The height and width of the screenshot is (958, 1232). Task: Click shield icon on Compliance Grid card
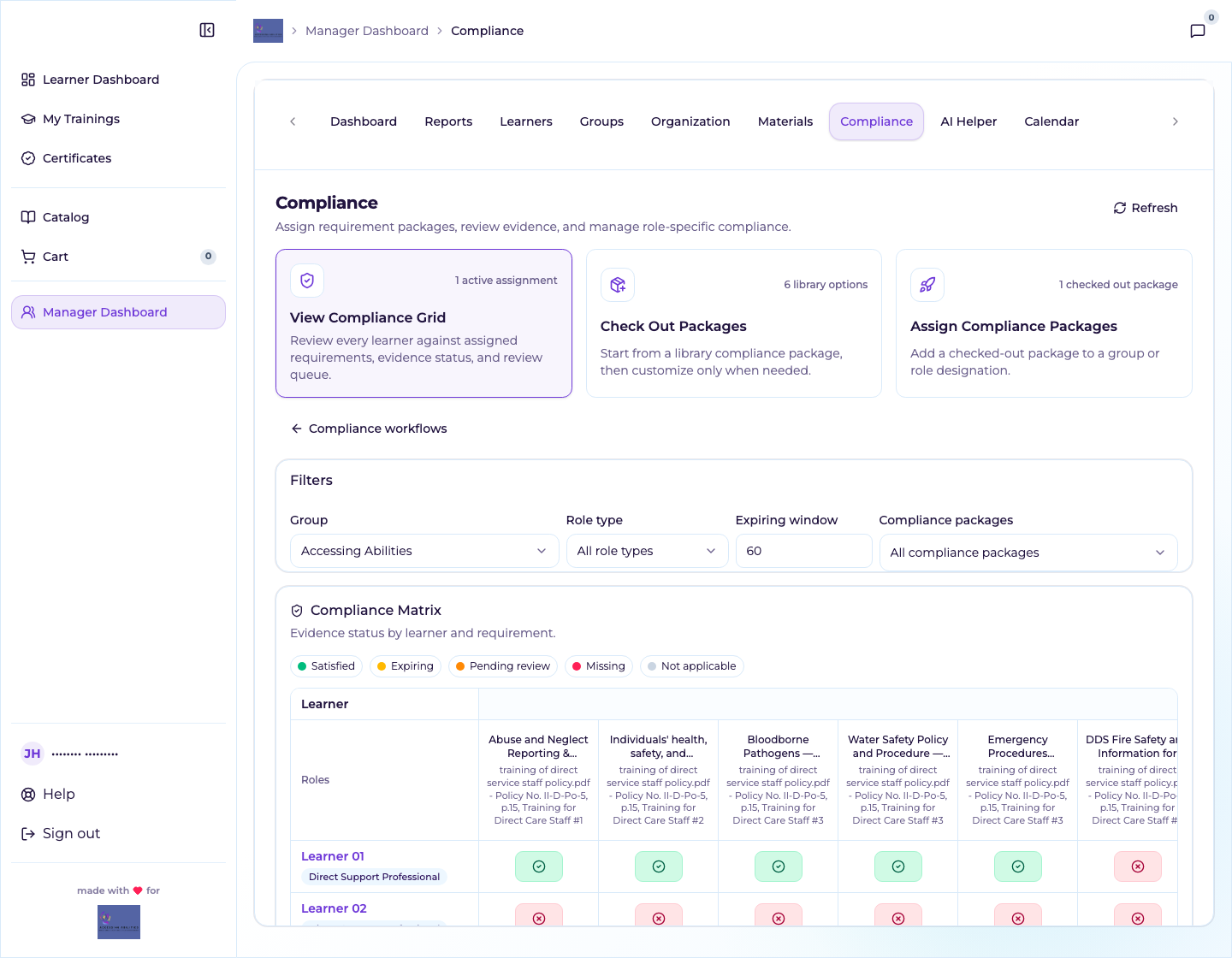[x=307, y=281]
